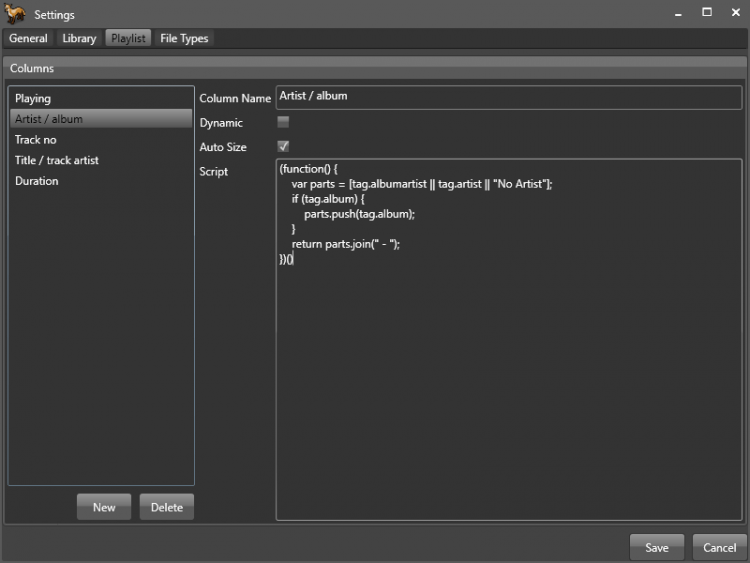Cancel the settings dialog
Image resolution: width=750 pixels, height=563 pixels.
[720, 547]
